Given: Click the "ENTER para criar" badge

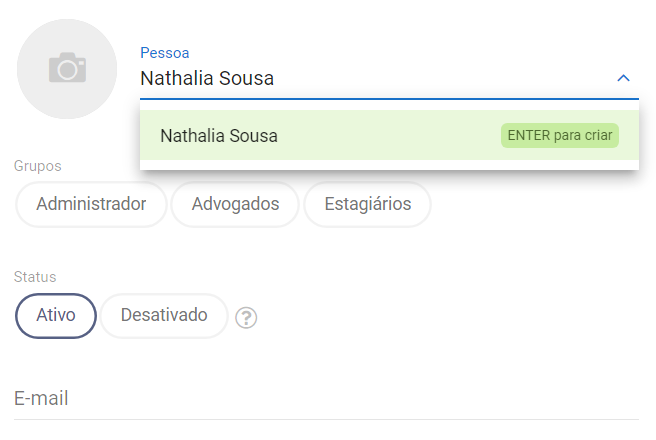Looking at the screenshot, I should point(560,135).
